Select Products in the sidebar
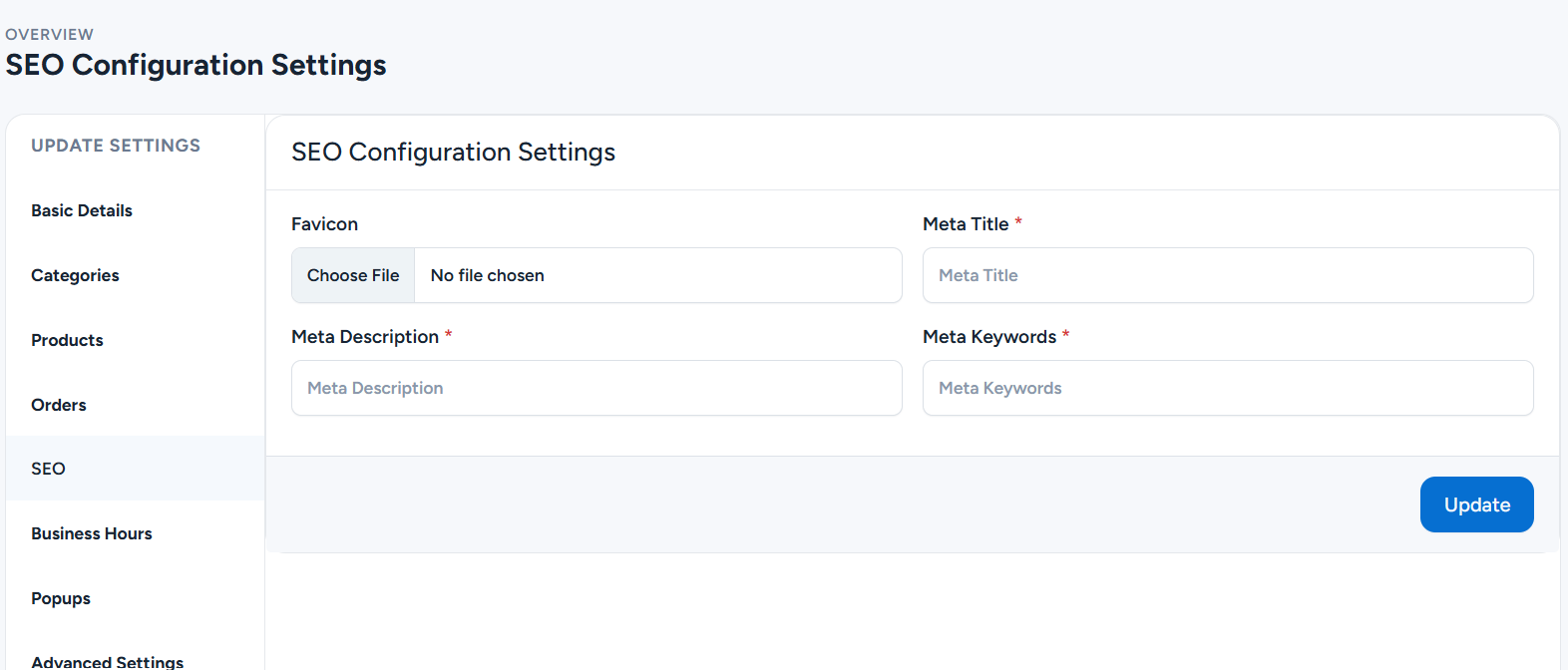The width and height of the screenshot is (1568, 670). point(67,340)
